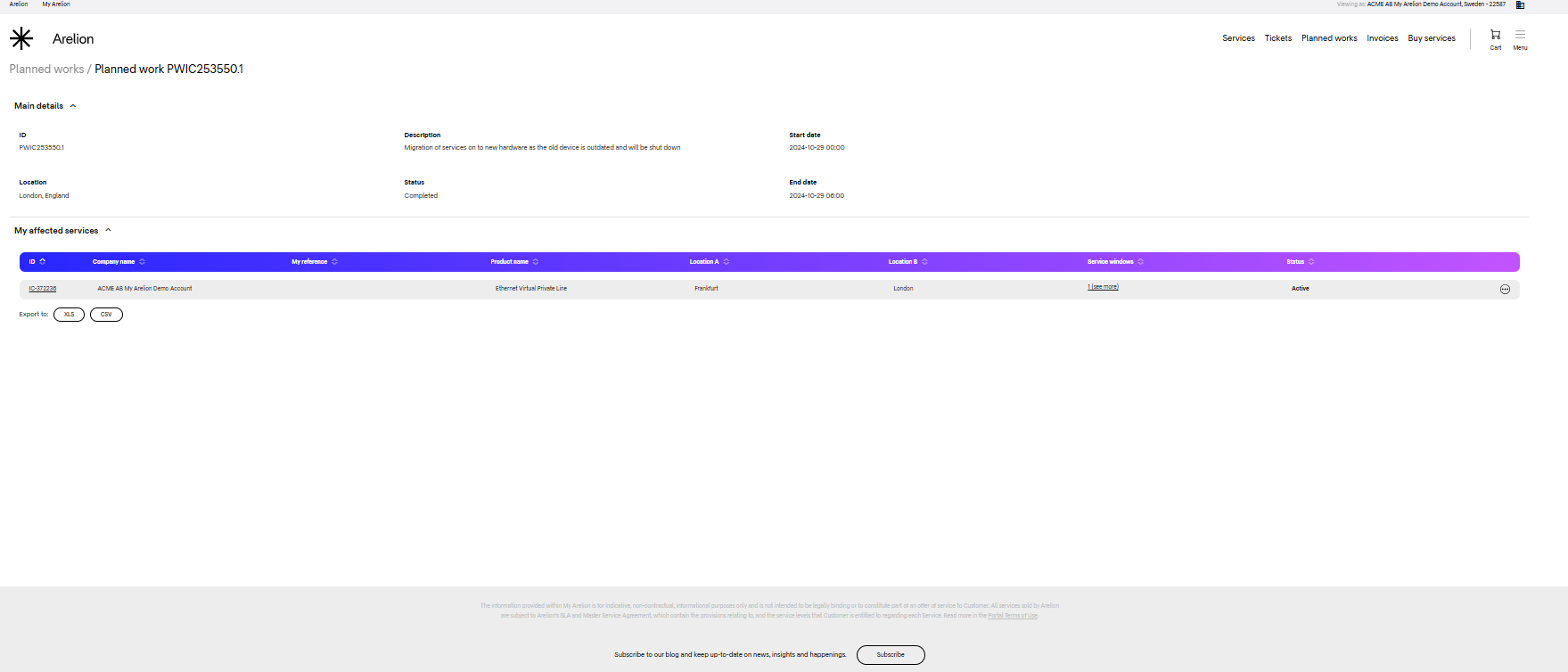
Task: Click Ethernet Virtual Private Line cell
Action: pos(531,289)
